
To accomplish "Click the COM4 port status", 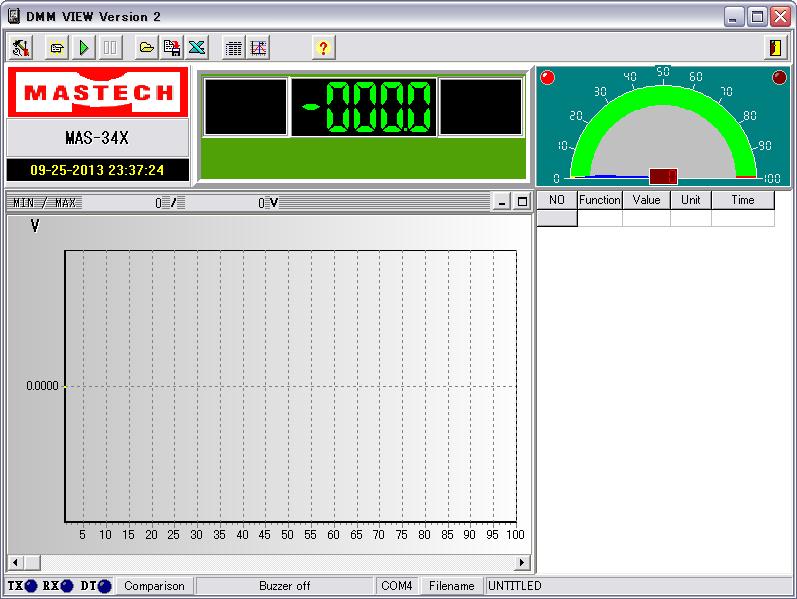I will [396, 586].
